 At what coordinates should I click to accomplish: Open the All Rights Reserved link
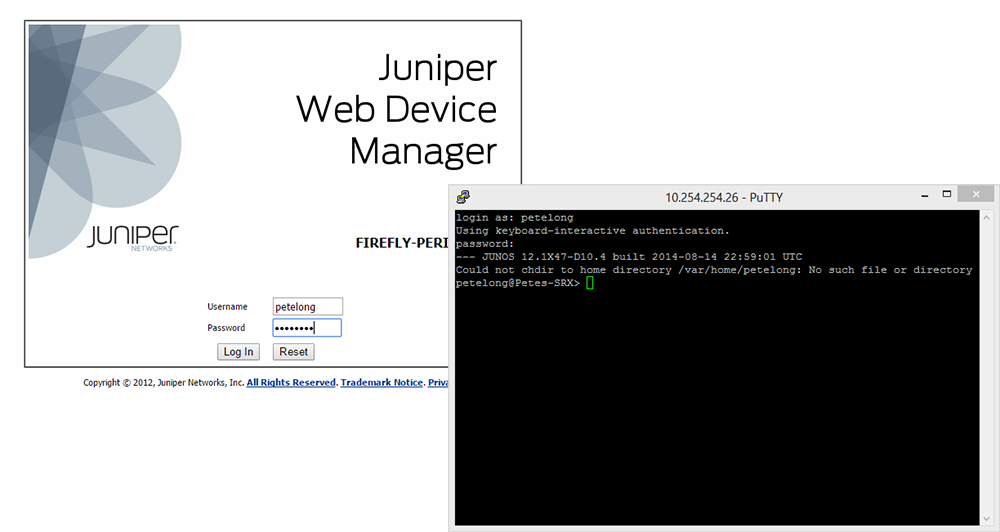(291, 383)
